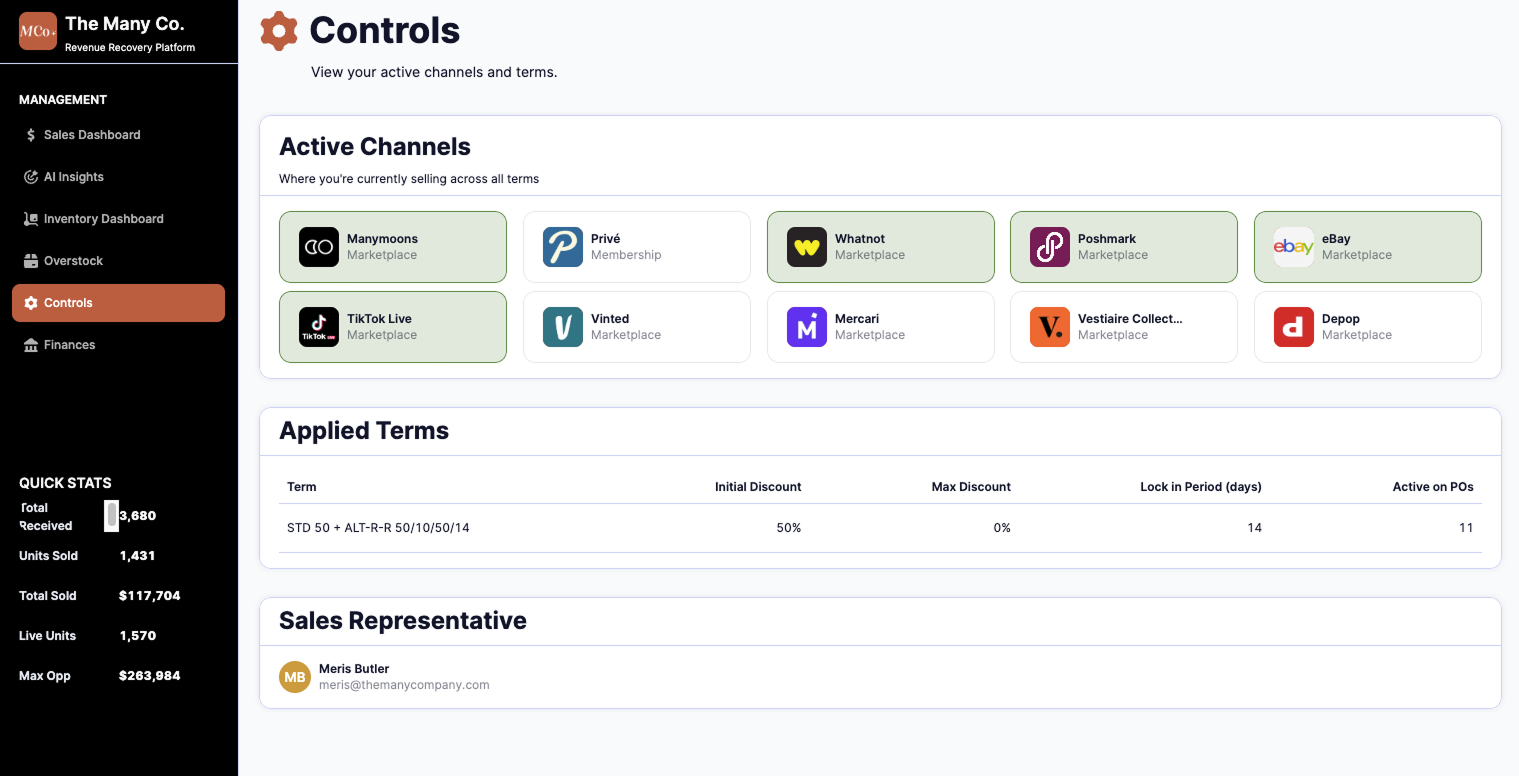Click the Active Channels section heading
The image size is (1519, 776).
click(x=375, y=147)
